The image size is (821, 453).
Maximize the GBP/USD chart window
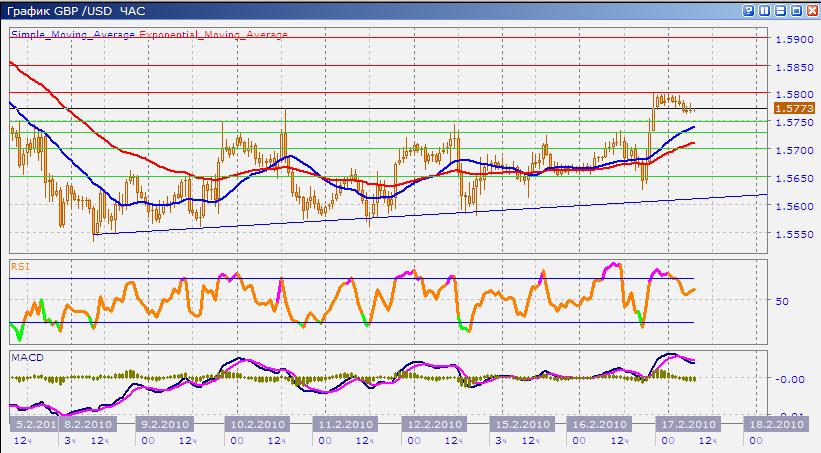coord(796,10)
